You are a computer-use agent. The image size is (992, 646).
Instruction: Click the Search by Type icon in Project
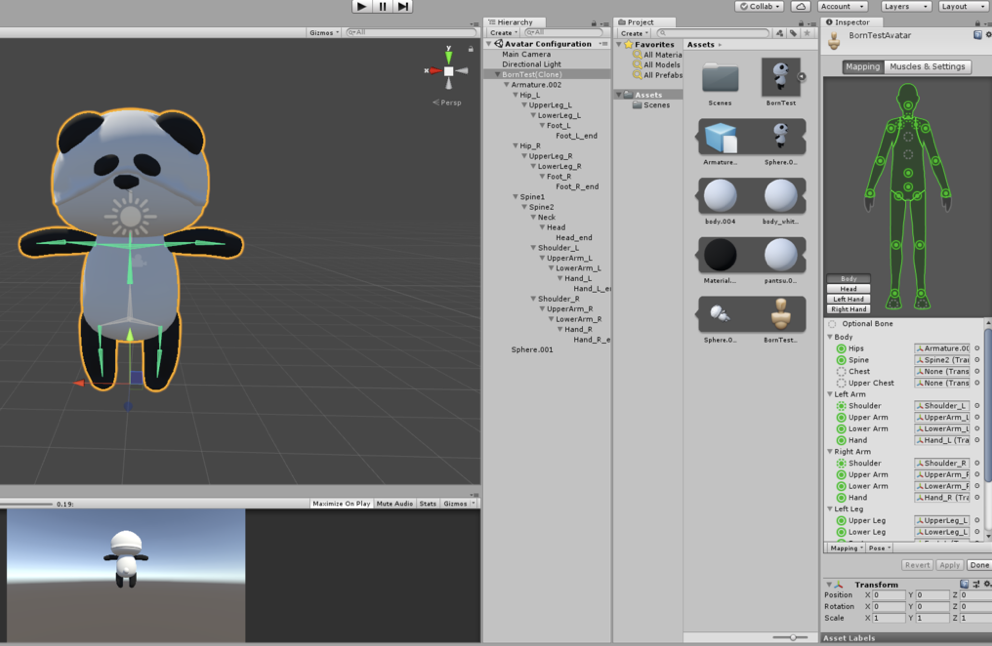780,34
